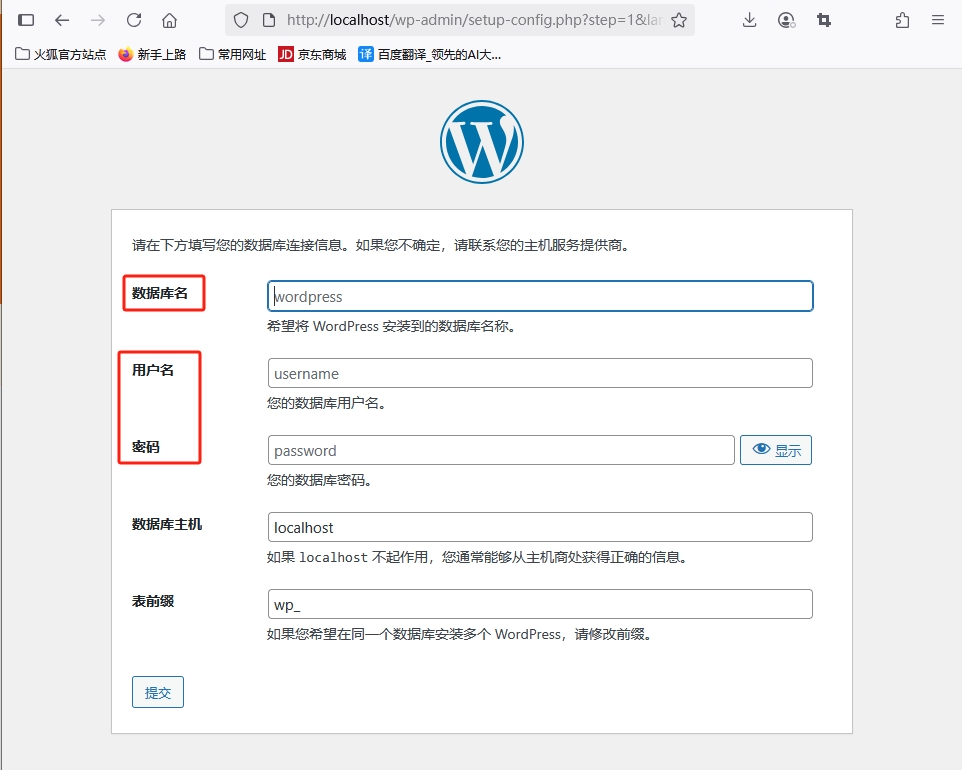Go forward one page

pyautogui.click(x=98, y=20)
